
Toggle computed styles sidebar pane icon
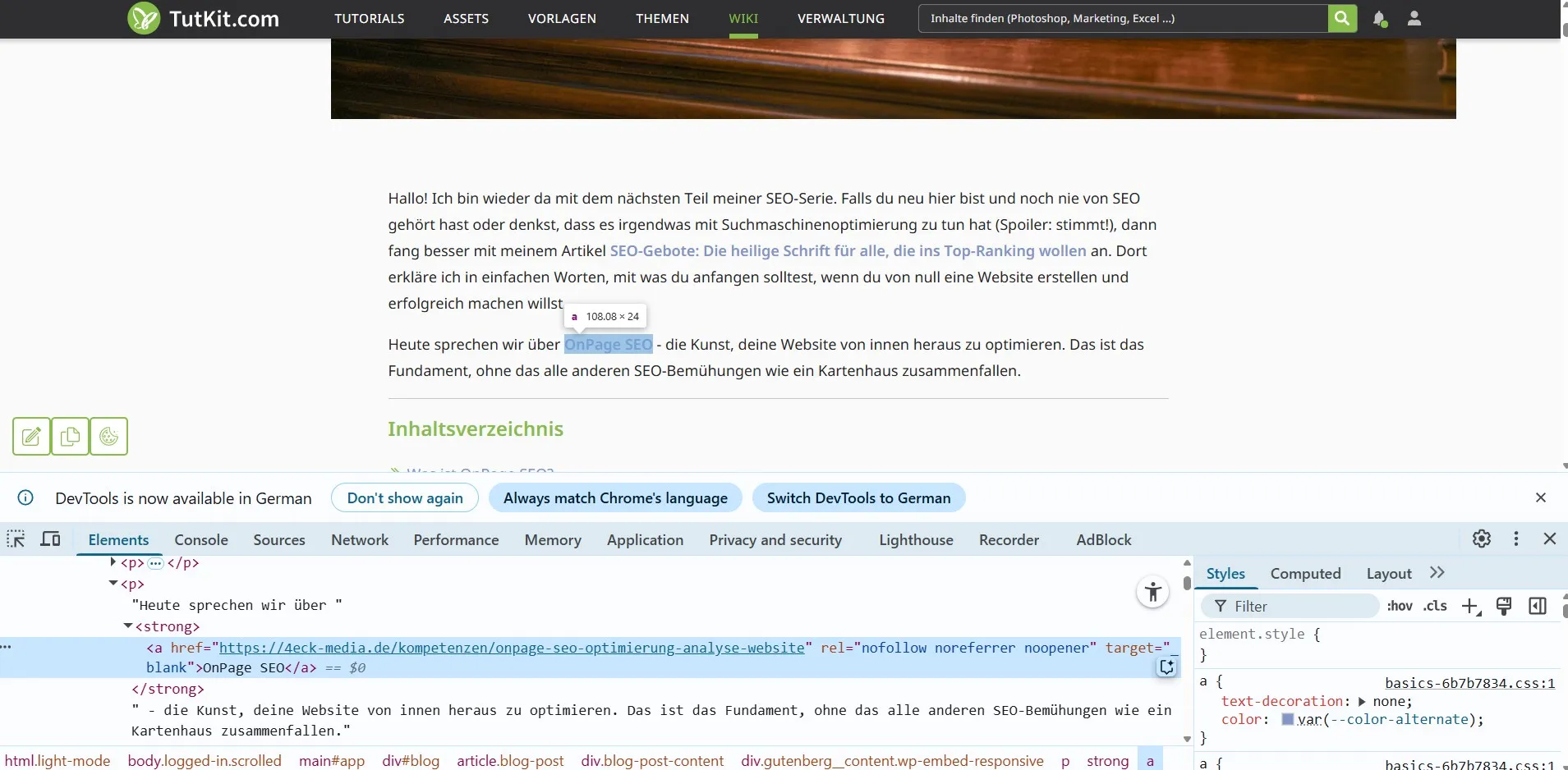[1538, 606]
